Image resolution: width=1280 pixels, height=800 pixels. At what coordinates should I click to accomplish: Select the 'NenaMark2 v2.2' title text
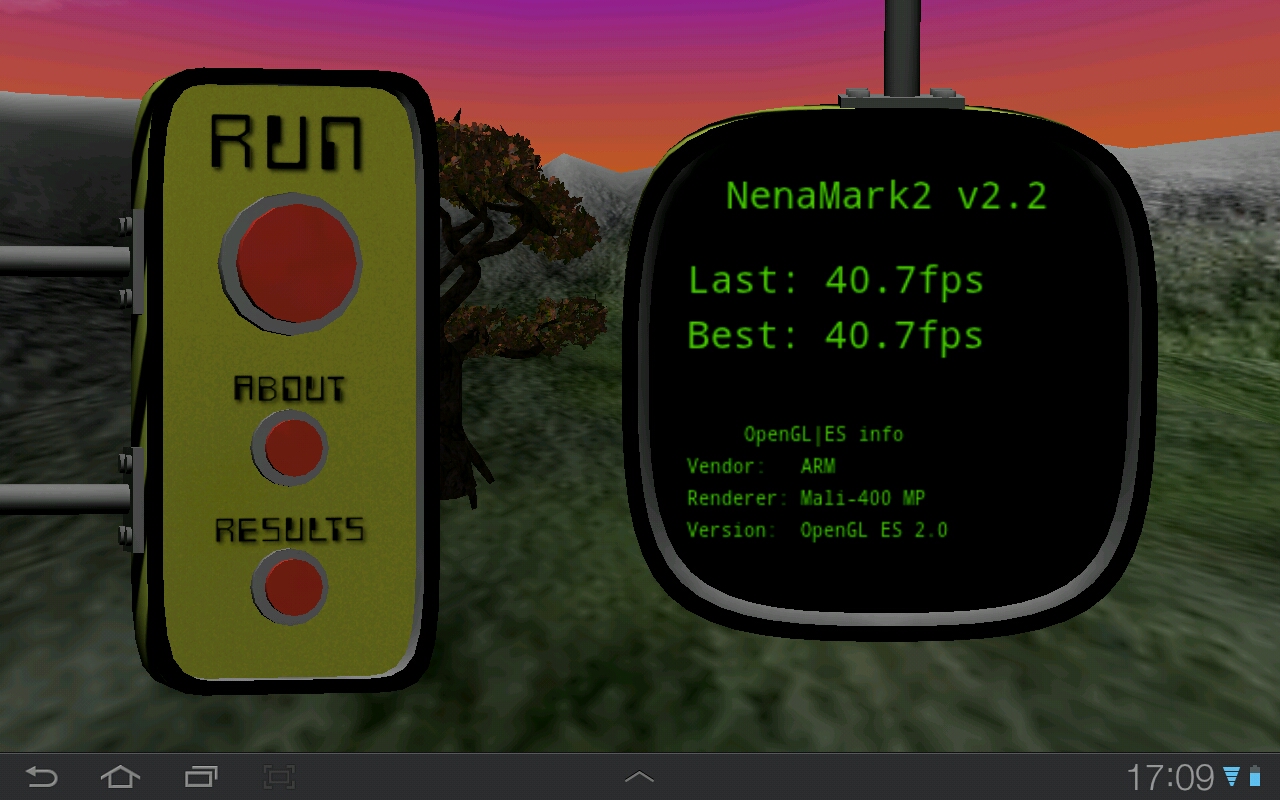click(886, 195)
